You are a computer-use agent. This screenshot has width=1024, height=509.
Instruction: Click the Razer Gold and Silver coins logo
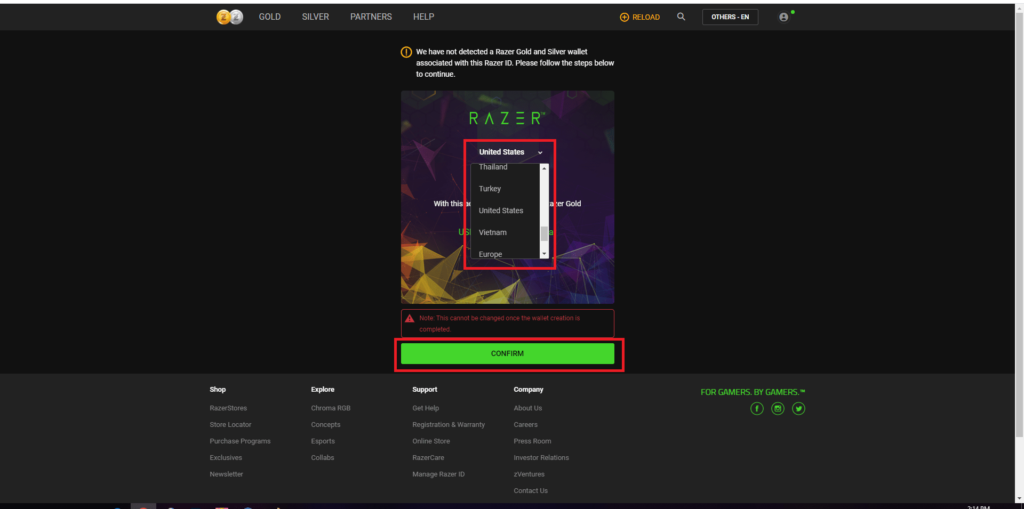pos(229,17)
